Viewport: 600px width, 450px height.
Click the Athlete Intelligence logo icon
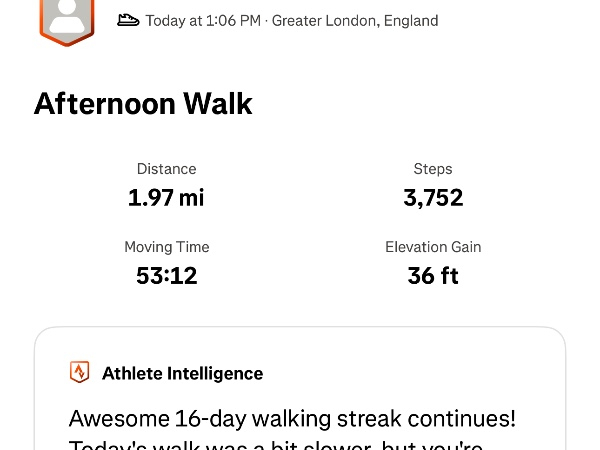[79, 373]
